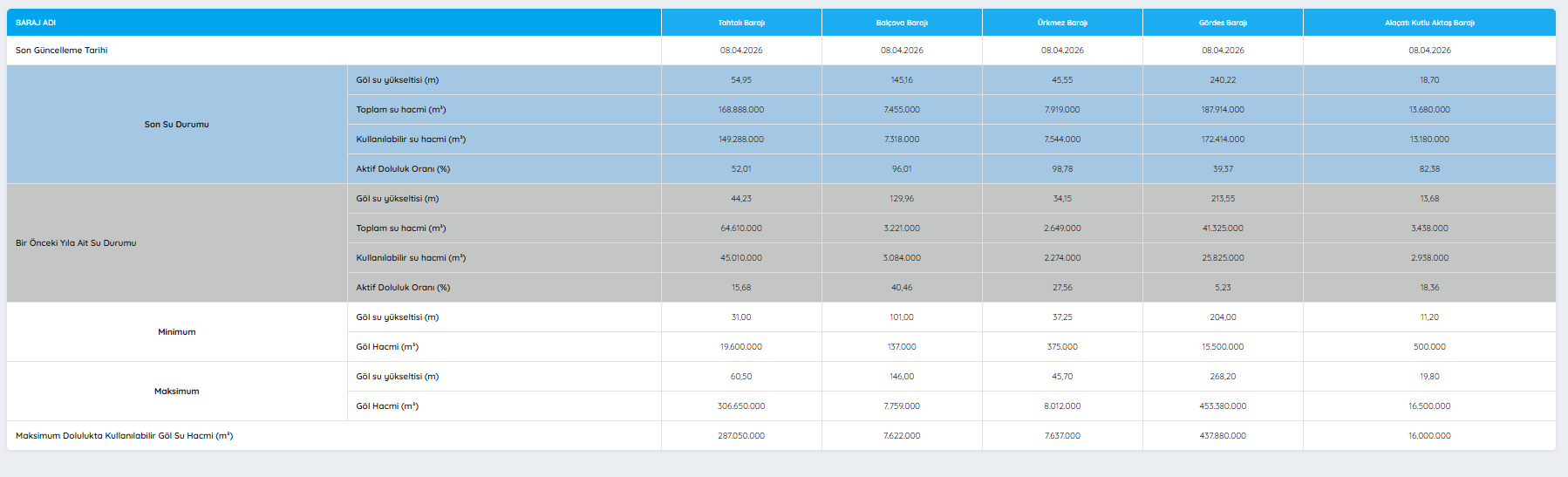
Task: Select Tahtalı's current fill rate value 52,01
Action: (741, 169)
